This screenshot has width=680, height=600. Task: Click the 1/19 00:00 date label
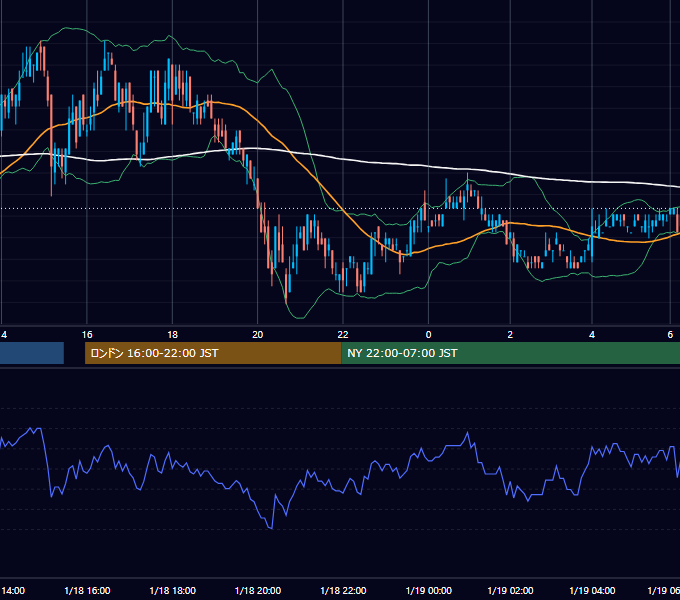click(428, 590)
